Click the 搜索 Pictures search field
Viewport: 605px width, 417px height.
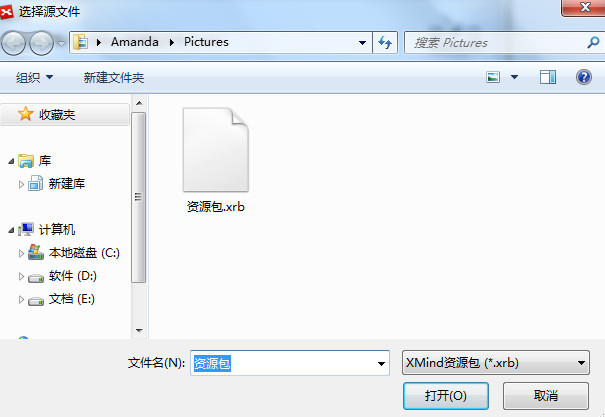click(500, 42)
